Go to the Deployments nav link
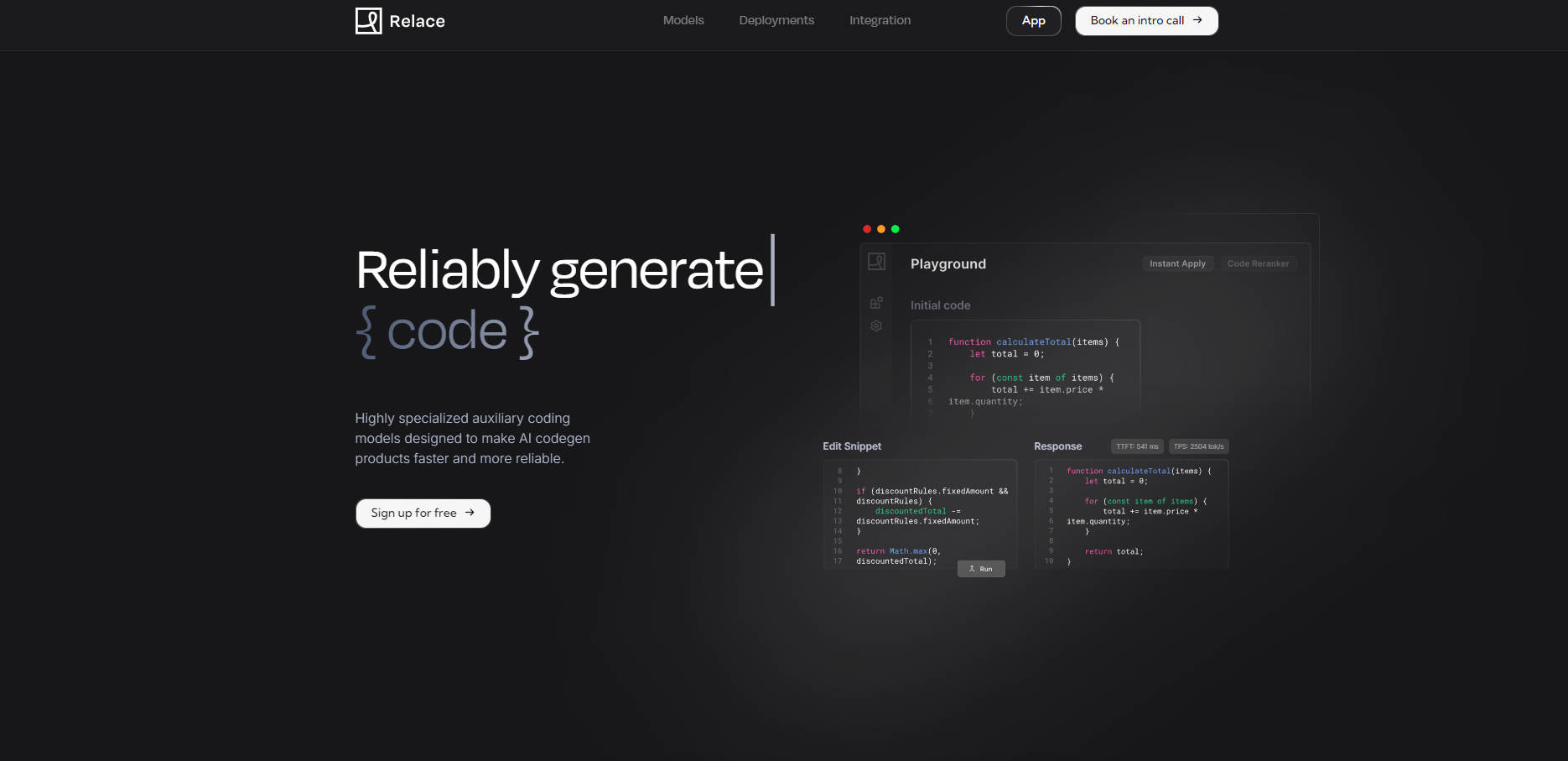 (776, 20)
